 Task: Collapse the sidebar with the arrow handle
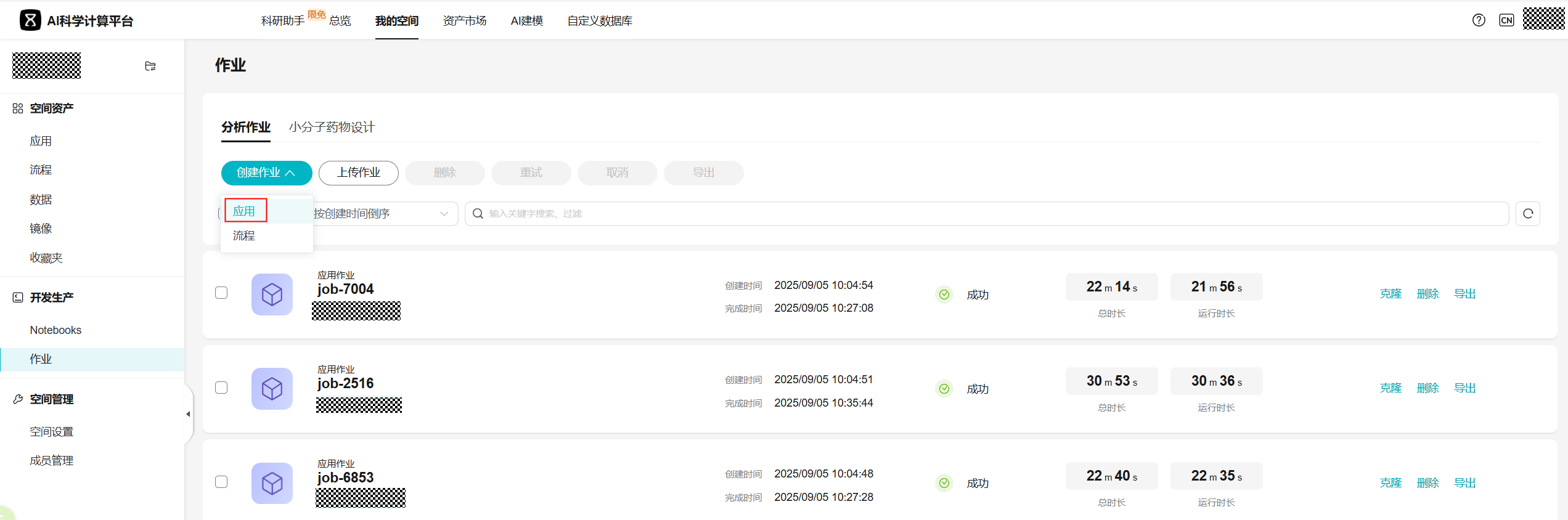[x=188, y=414]
